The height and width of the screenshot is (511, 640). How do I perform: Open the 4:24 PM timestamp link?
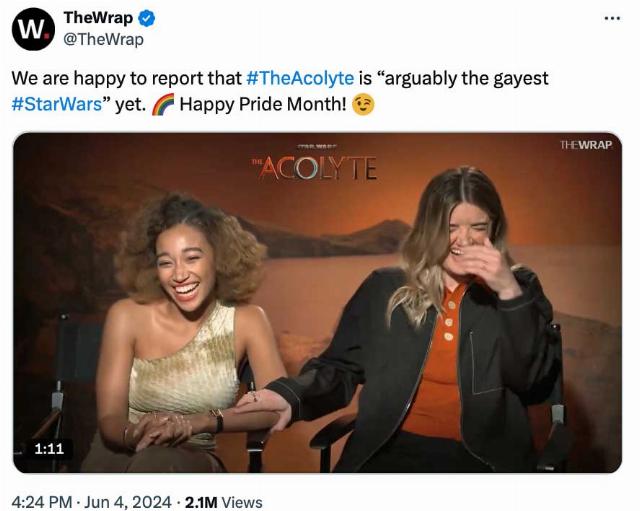42,502
